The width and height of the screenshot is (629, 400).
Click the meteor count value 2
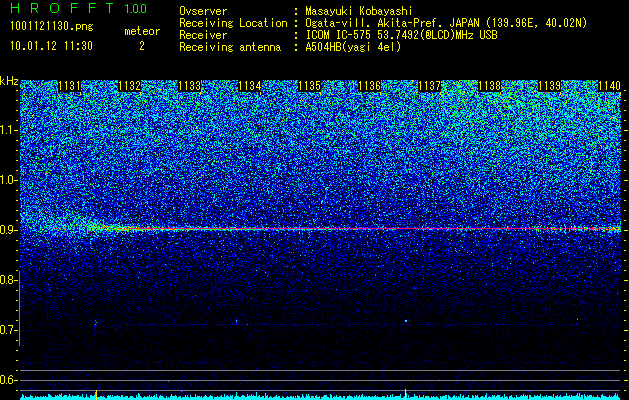point(142,46)
